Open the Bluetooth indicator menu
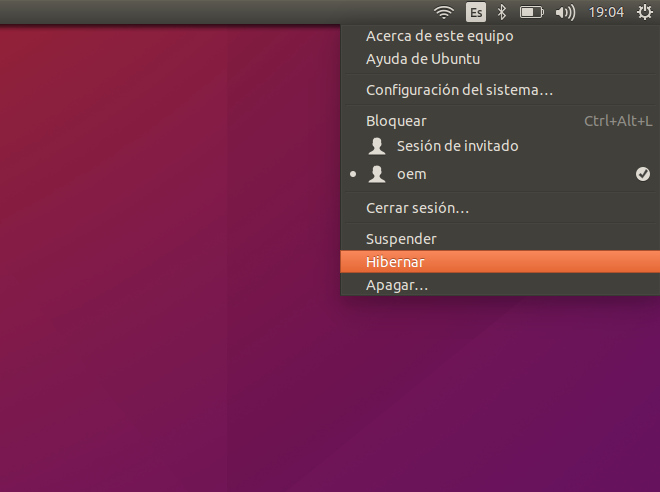Screen dimensions: 660x492 click(x=503, y=12)
